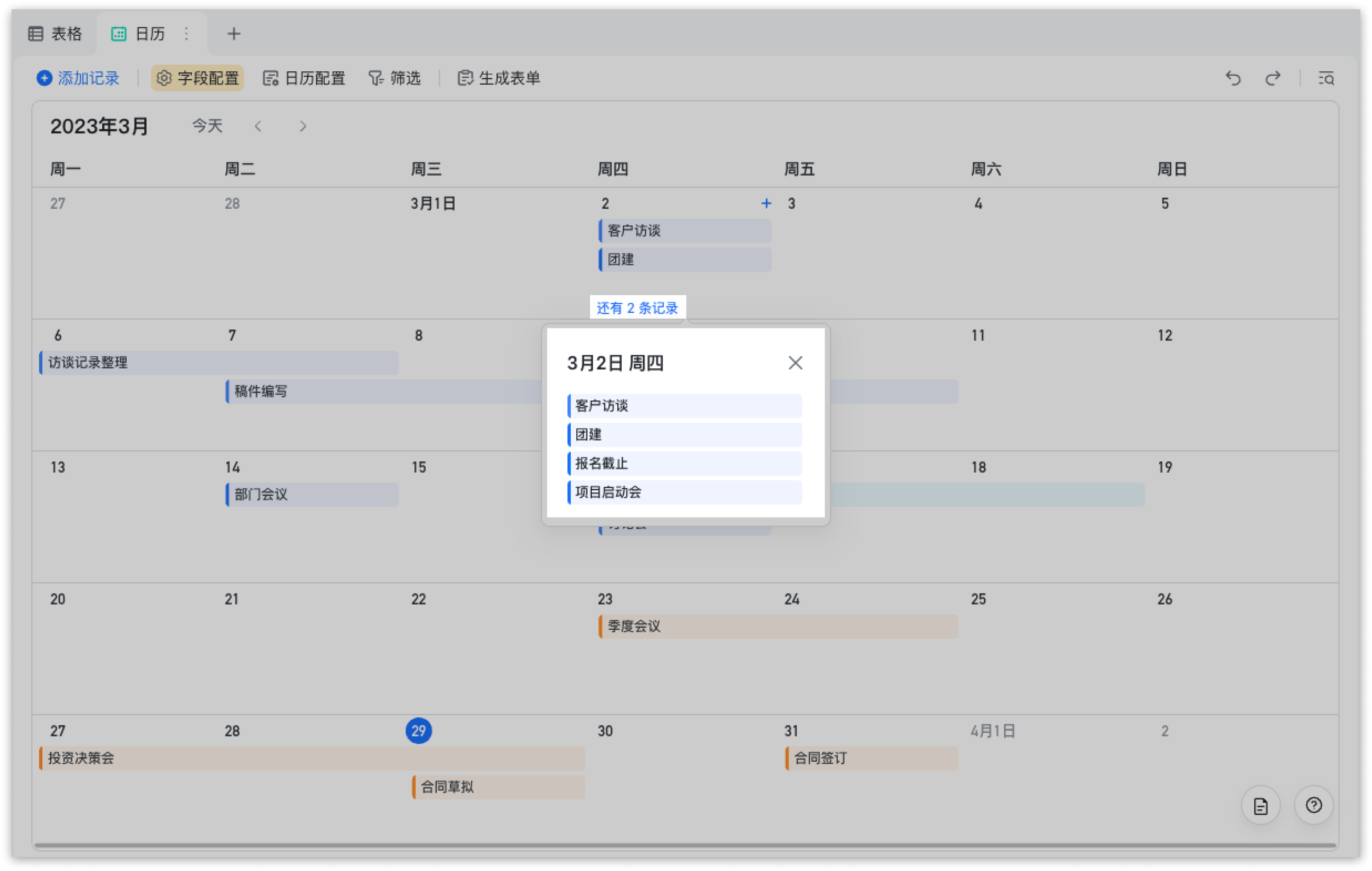The image size is (1372, 871).
Task: Click the help question mark icon
Action: [1314, 805]
